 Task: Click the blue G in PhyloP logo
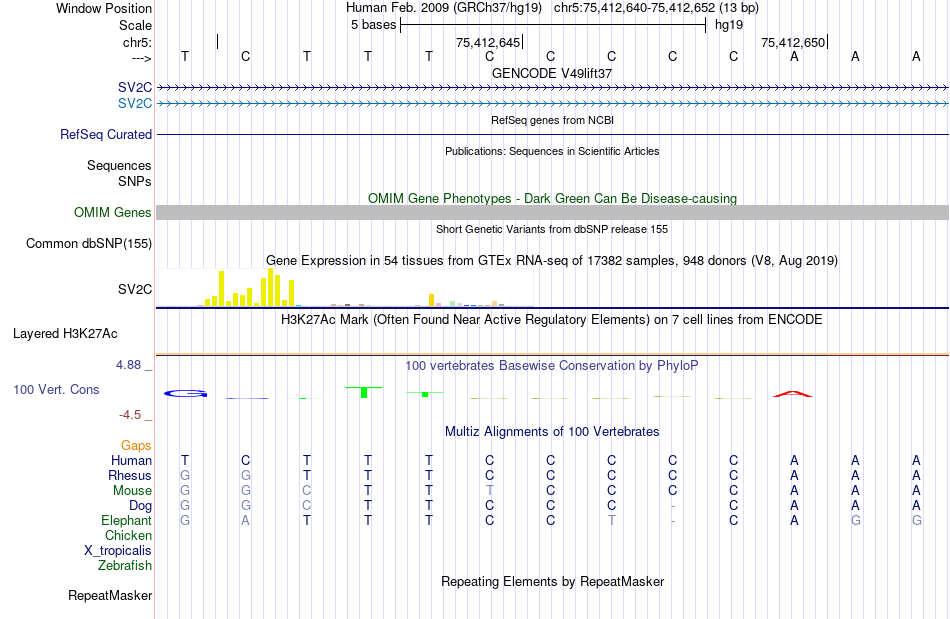coord(185,394)
